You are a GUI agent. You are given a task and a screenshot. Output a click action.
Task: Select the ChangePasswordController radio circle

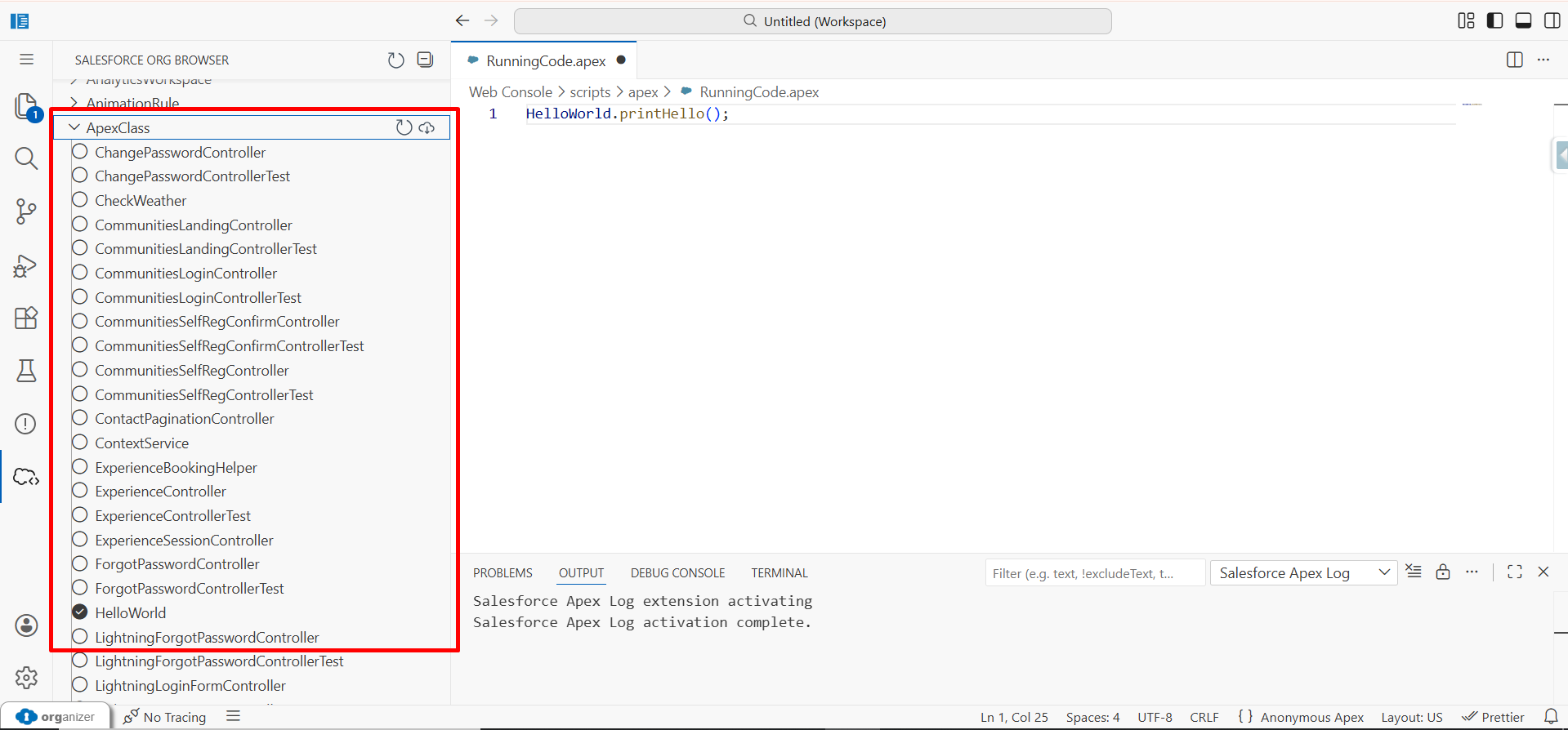pyautogui.click(x=80, y=152)
